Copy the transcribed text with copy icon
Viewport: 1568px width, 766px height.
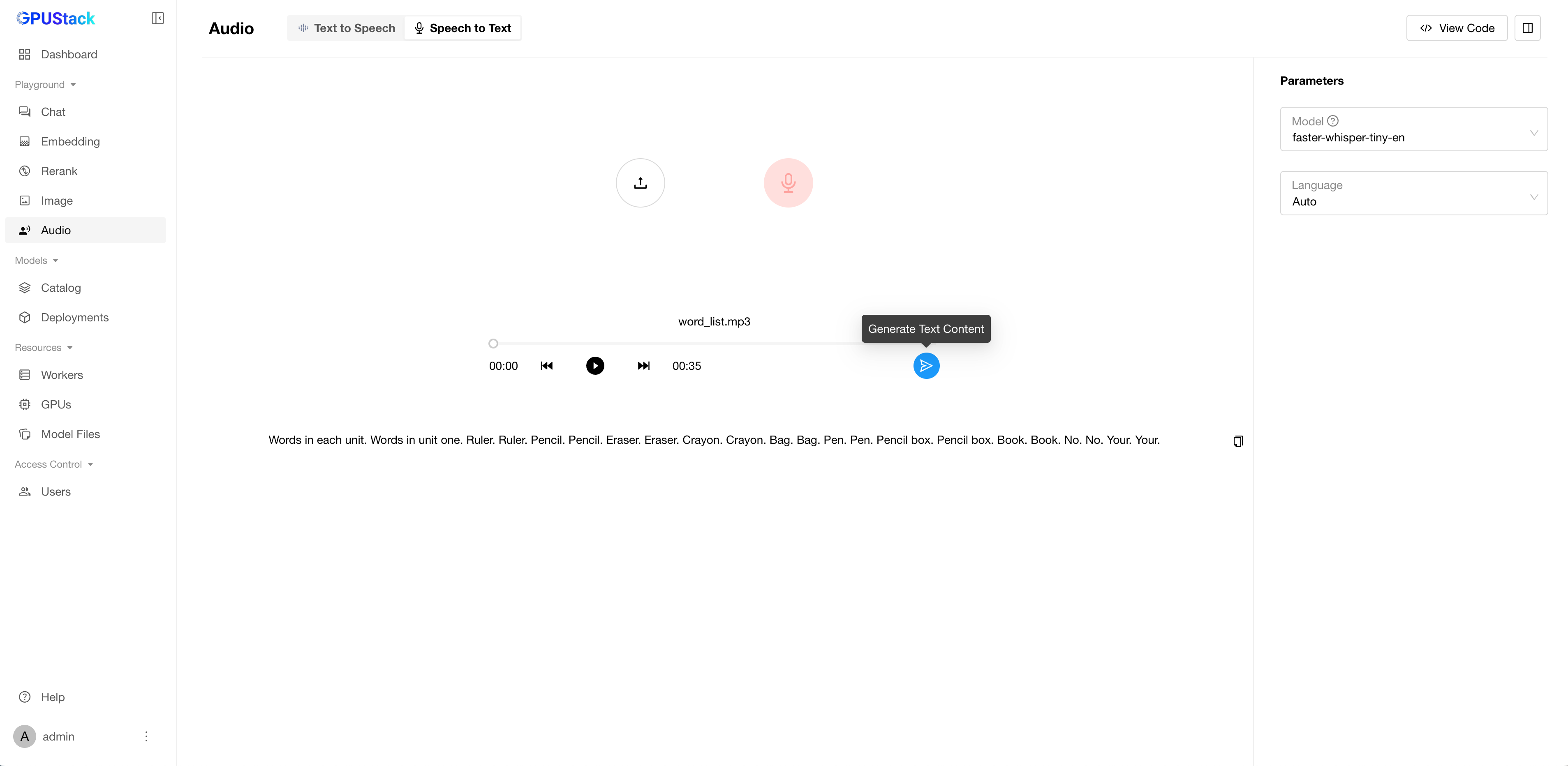tap(1237, 441)
